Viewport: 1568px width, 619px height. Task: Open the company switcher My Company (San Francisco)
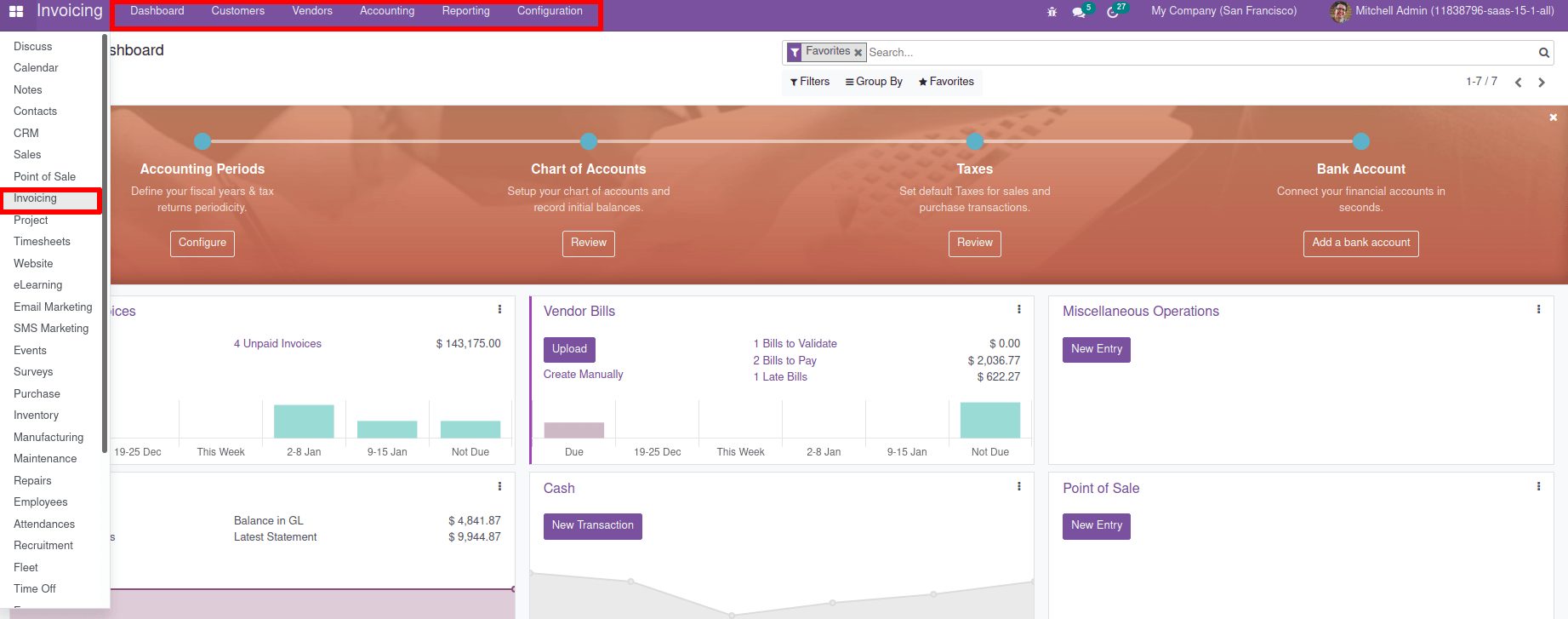click(1223, 11)
